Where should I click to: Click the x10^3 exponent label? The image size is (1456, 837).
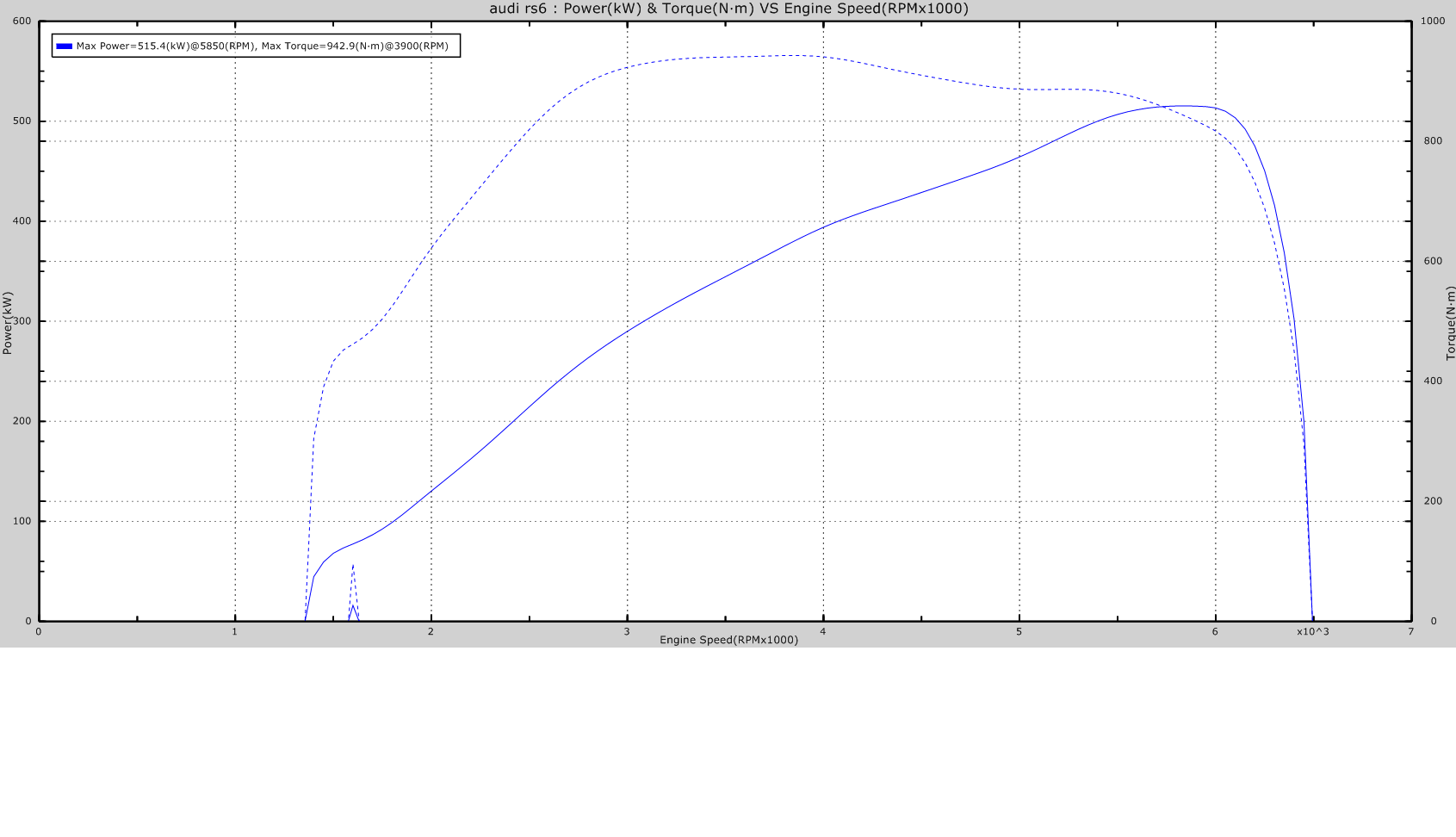point(1312,632)
